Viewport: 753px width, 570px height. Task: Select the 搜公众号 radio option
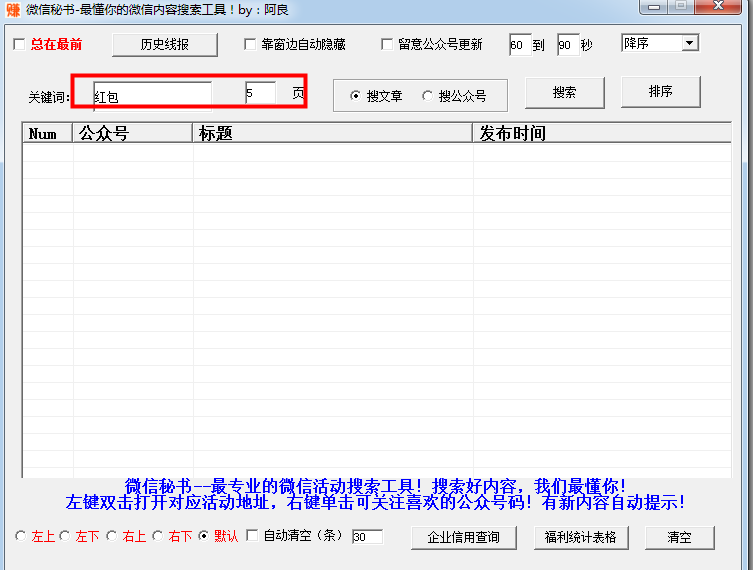point(427,96)
